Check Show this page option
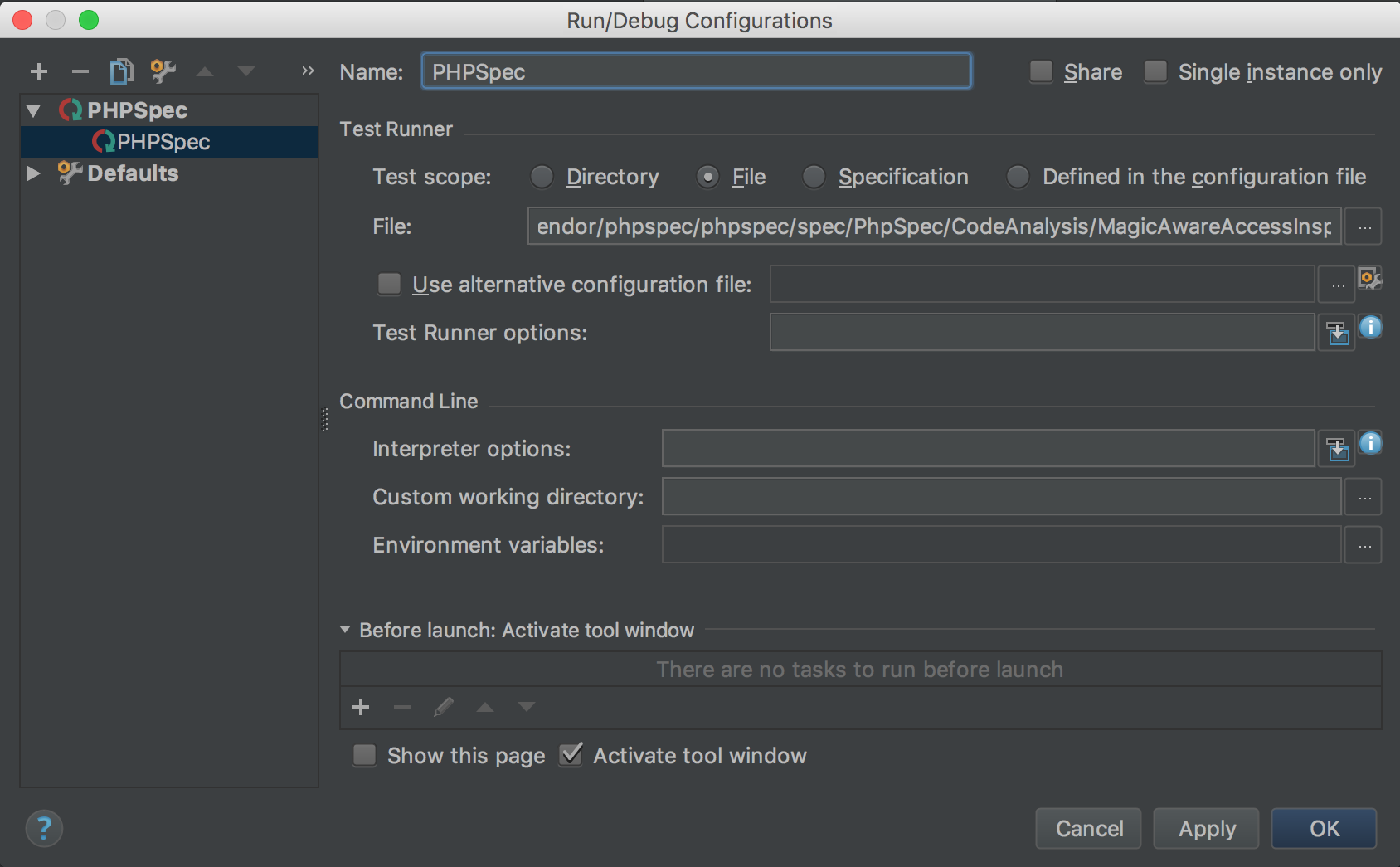 [x=364, y=755]
